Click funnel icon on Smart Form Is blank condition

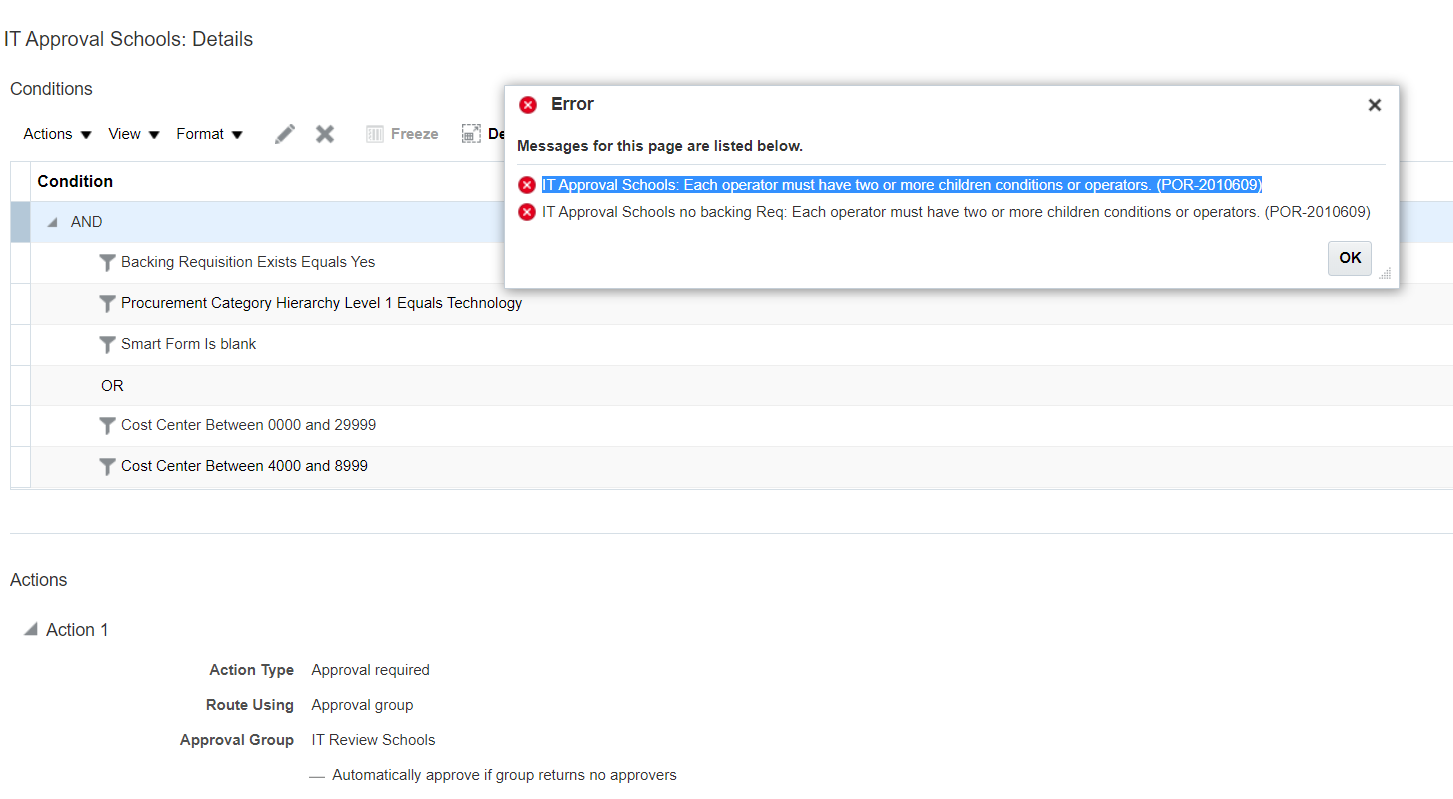point(107,344)
